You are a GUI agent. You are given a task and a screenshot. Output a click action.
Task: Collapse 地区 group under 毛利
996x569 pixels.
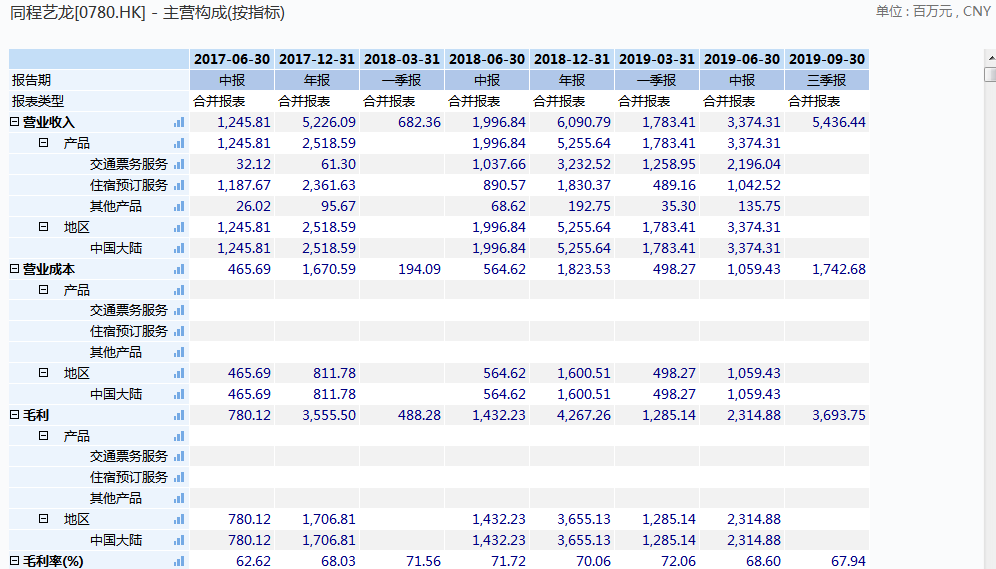pyautogui.click(x=44, y=519)
